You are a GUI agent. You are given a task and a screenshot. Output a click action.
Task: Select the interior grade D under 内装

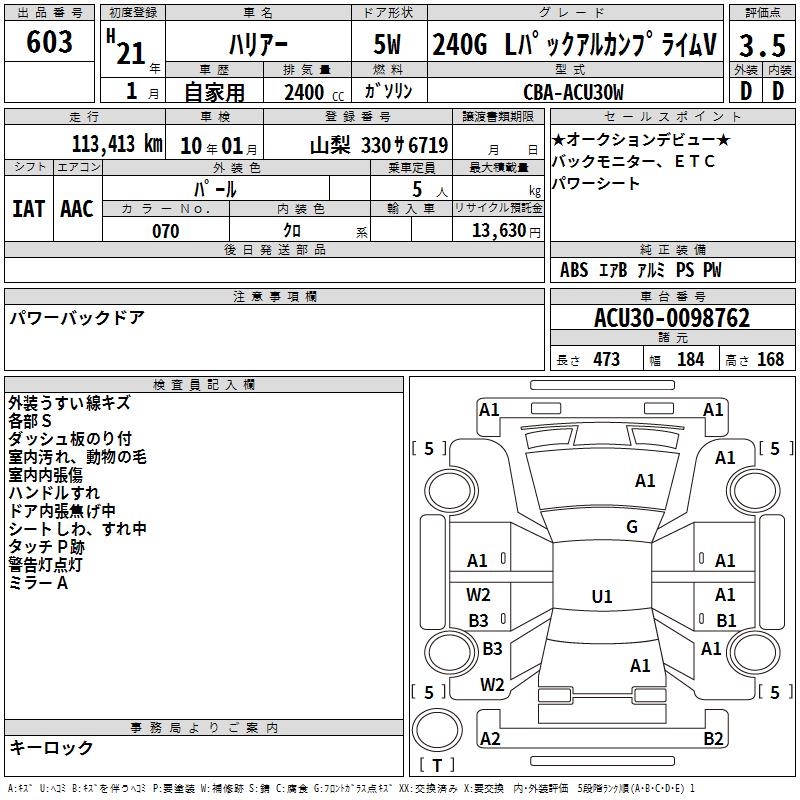click(x=778, y=92)
